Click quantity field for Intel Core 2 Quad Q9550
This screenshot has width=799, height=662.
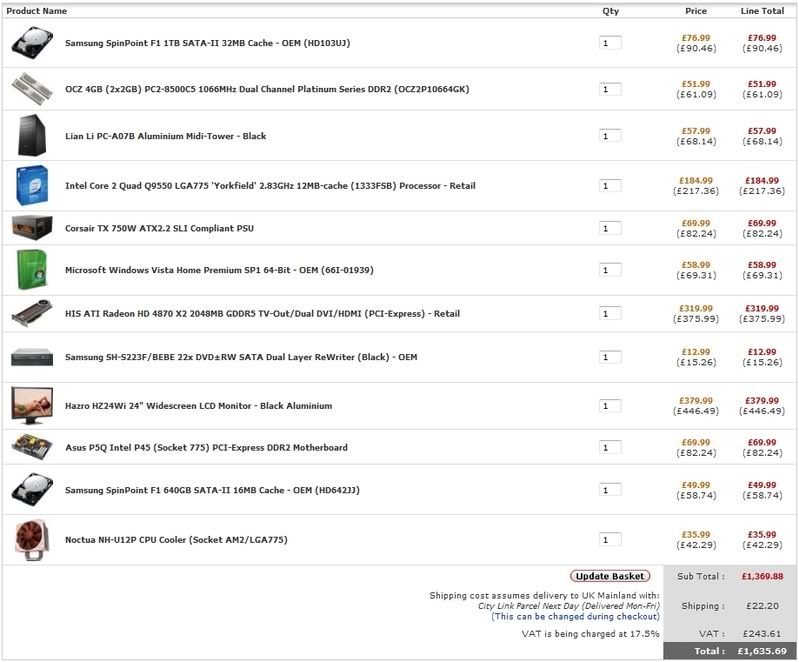(610, 186)
